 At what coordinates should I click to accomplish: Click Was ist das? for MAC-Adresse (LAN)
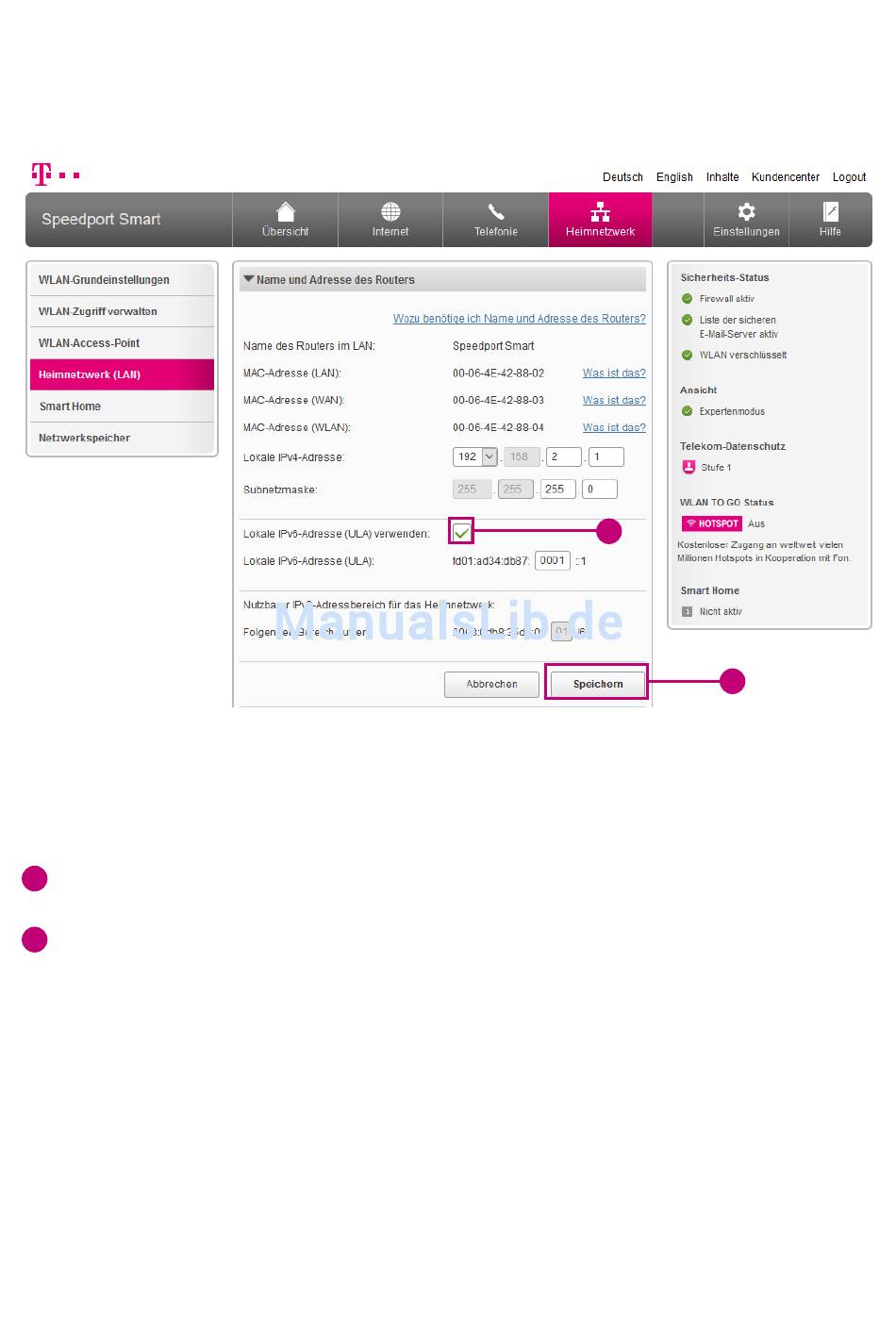point(614,373)
